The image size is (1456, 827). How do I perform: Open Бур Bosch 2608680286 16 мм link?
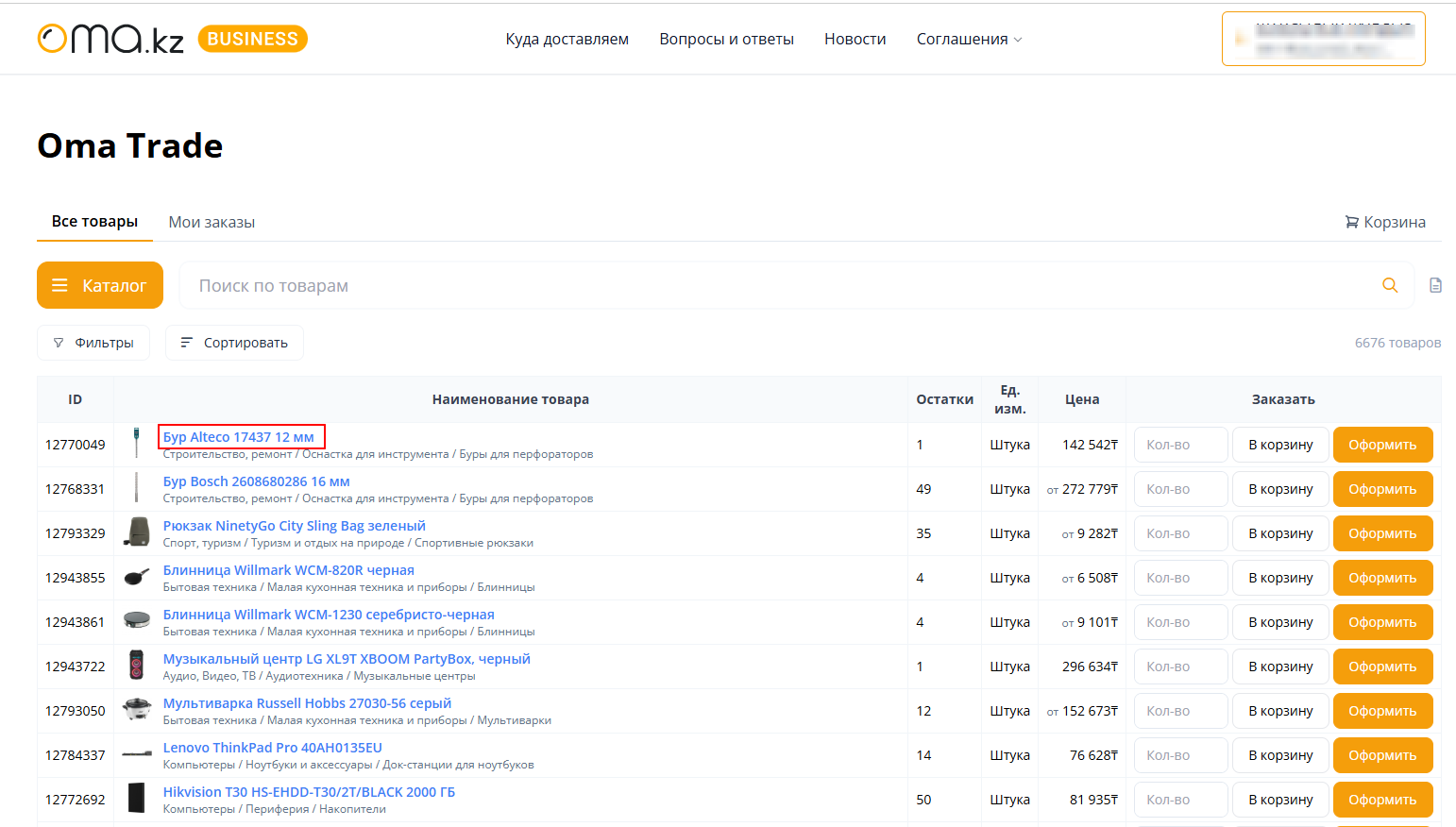256,481
